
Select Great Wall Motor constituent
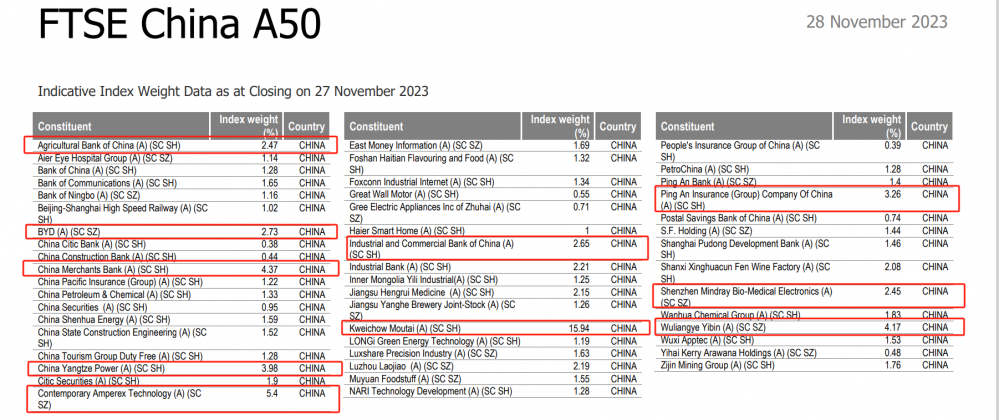pos(403,194)
